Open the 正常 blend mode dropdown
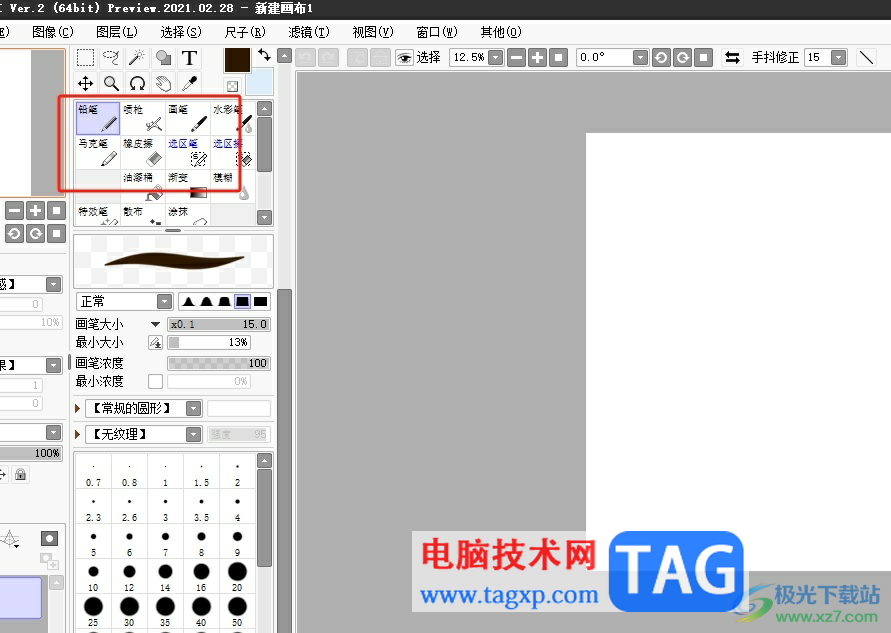 [164, 301]
